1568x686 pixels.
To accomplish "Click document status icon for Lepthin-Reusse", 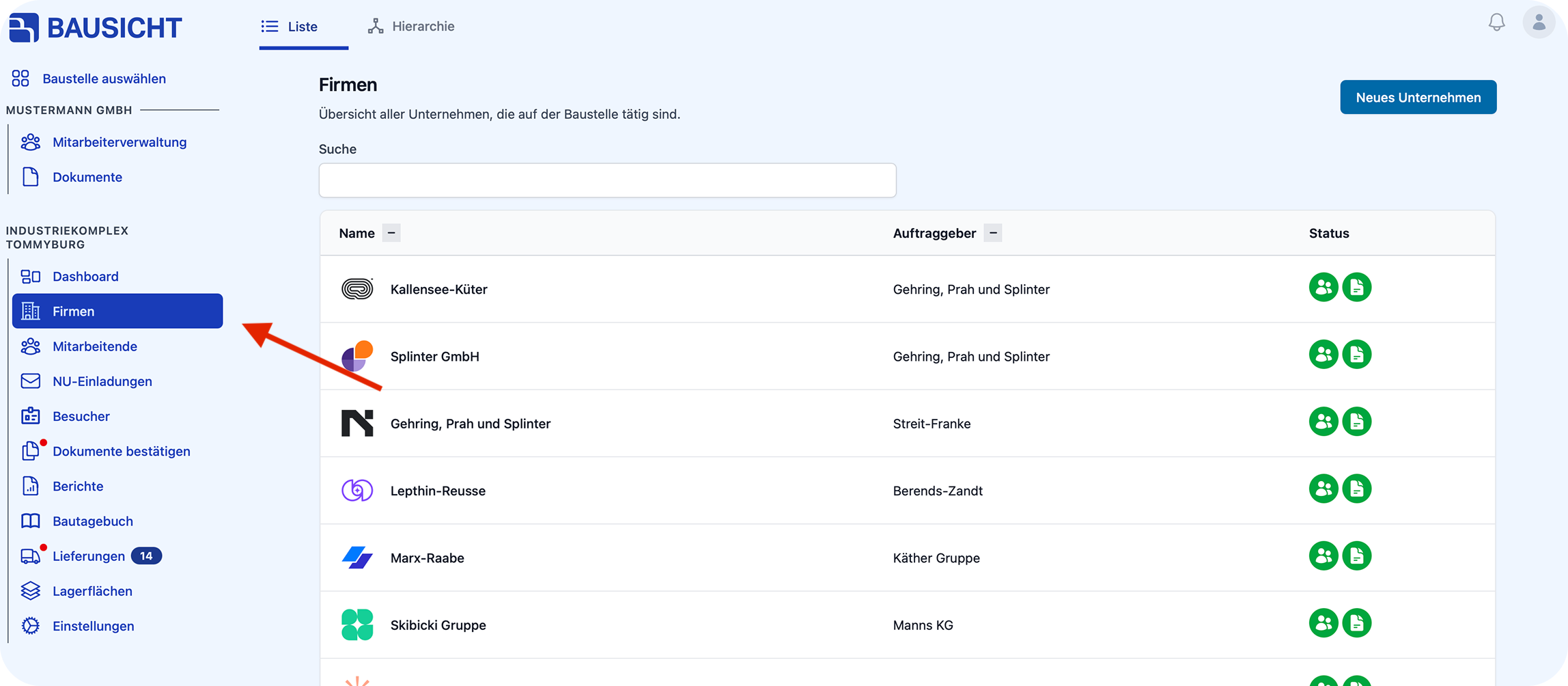I will (1357, 489).
